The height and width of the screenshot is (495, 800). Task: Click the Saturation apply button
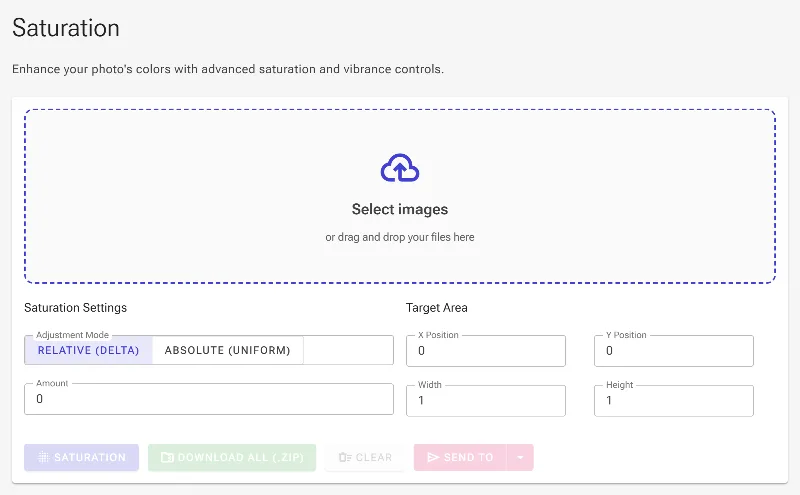(82, 457)
